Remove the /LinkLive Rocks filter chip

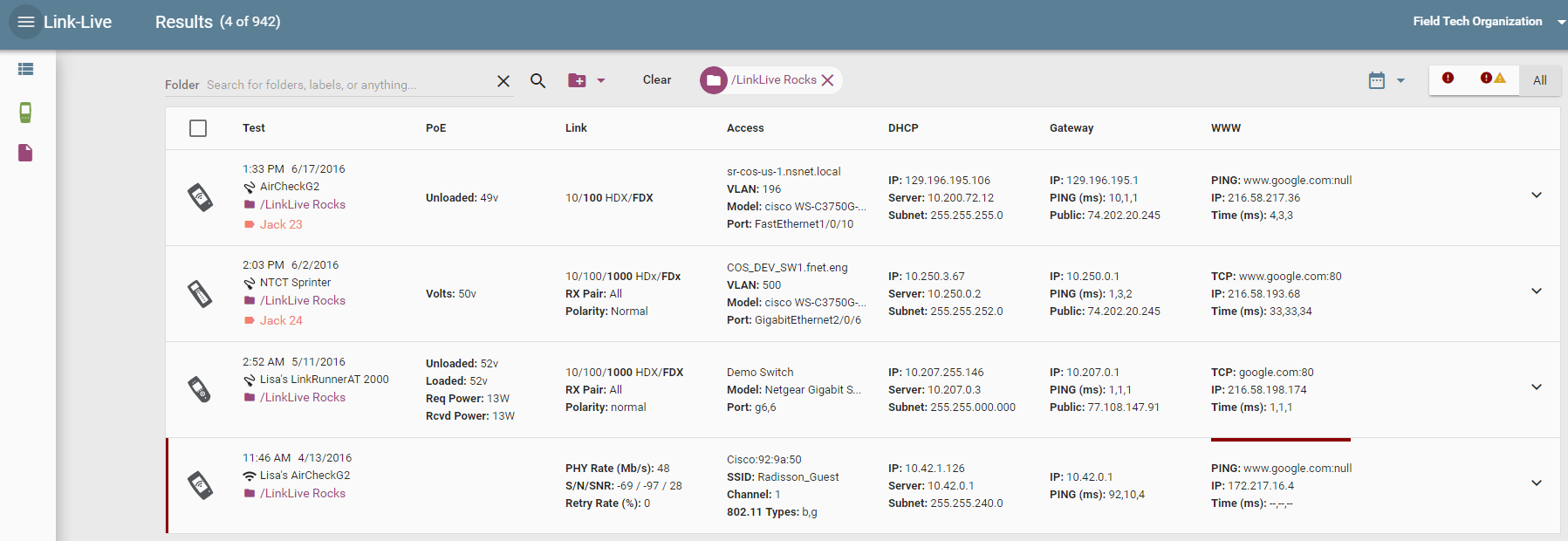(828, 80)
